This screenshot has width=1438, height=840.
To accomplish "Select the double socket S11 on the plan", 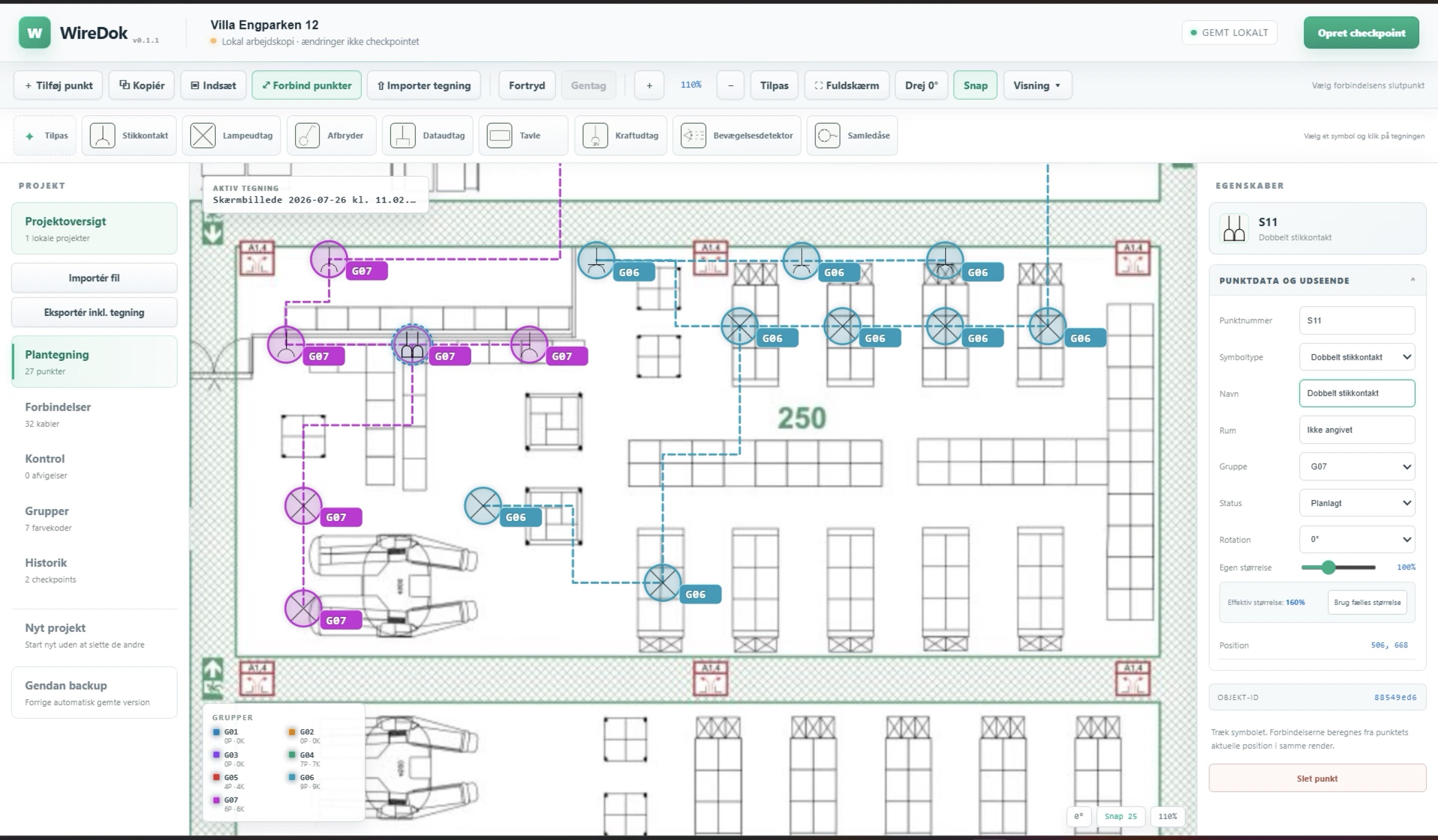I will [411, 344].
